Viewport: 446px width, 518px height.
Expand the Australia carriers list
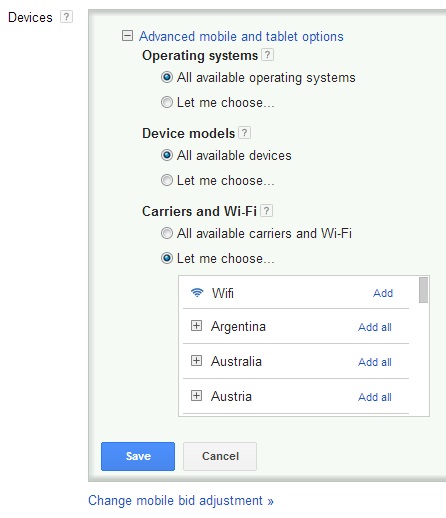click(196, 361)
